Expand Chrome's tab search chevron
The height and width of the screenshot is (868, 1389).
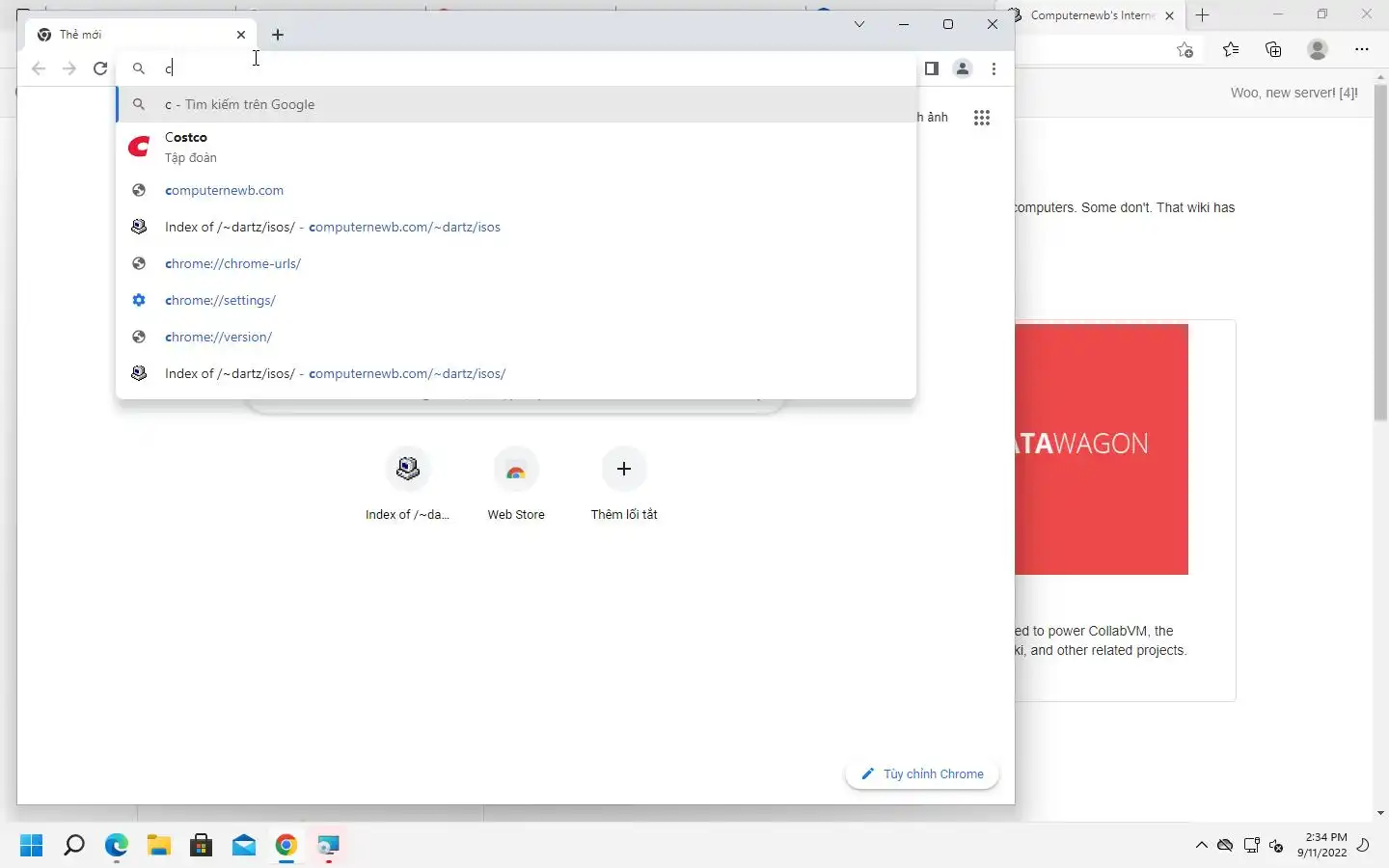click(x=859, y=24)
